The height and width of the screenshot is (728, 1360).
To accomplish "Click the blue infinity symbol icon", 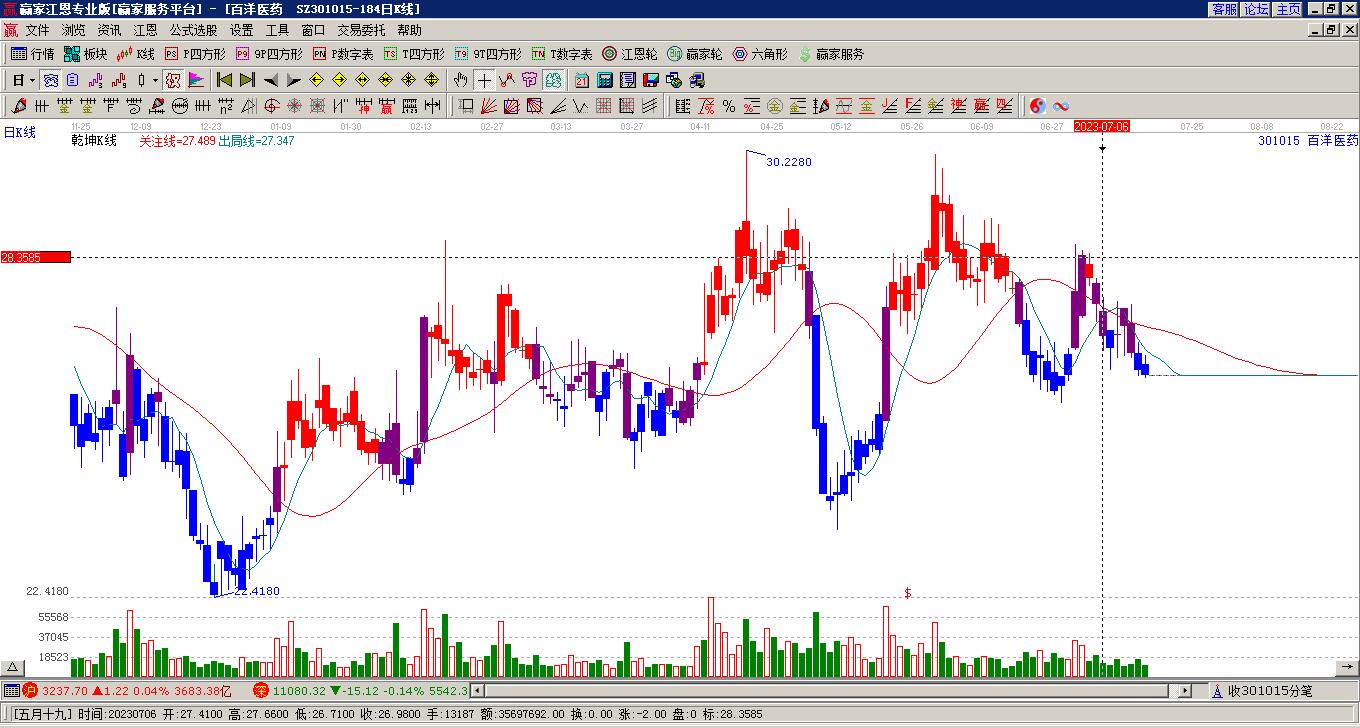I will [x=1061, y=106].
